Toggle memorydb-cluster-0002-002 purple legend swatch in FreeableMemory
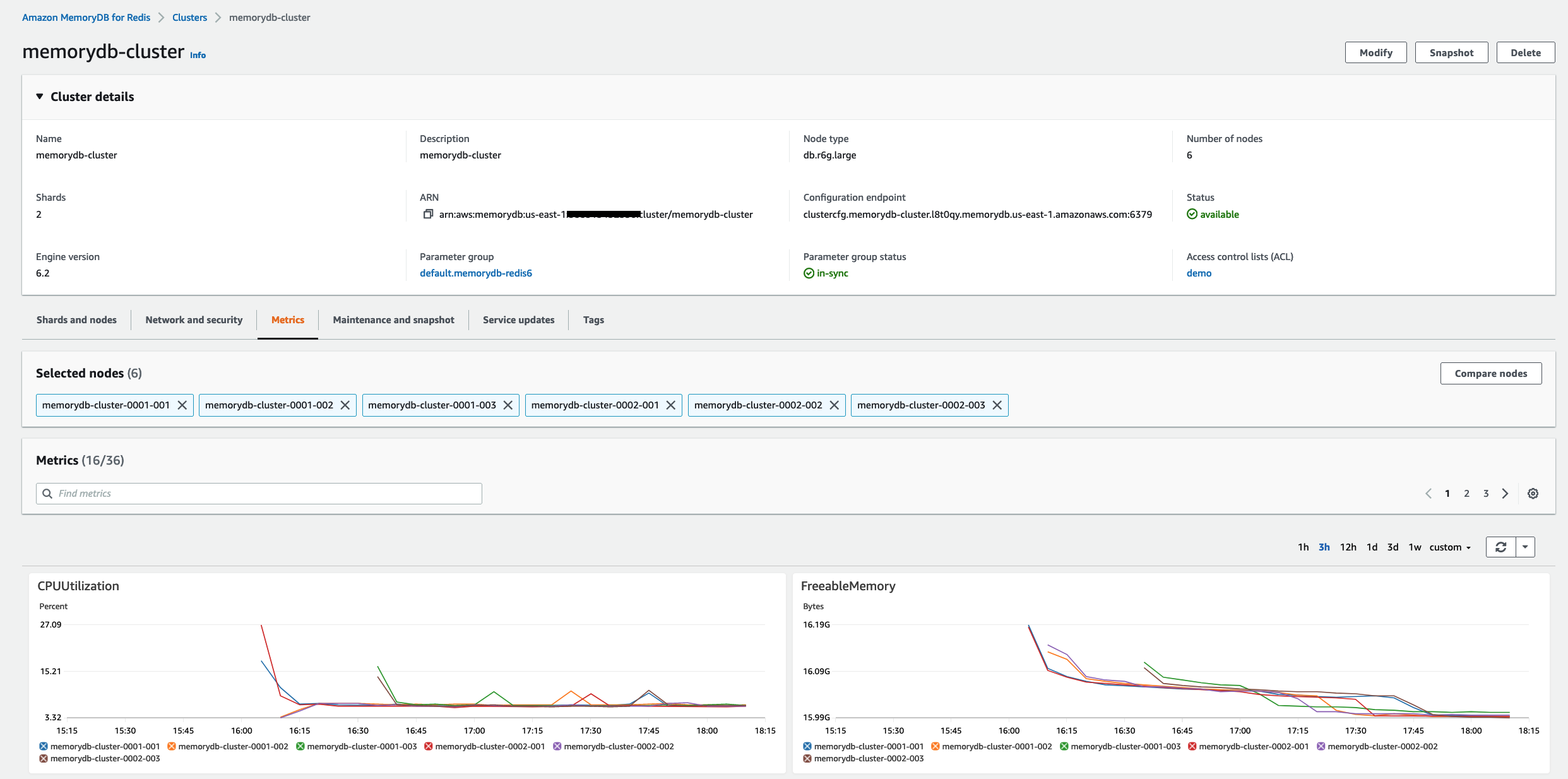Viewport: 1568px width, 779px height. tap(1321, 746)
